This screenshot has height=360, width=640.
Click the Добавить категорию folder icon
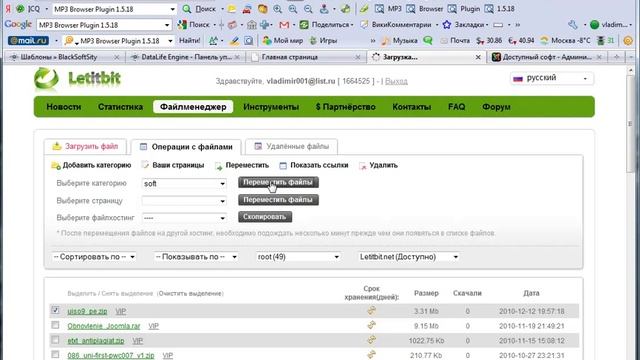(56, 166)
